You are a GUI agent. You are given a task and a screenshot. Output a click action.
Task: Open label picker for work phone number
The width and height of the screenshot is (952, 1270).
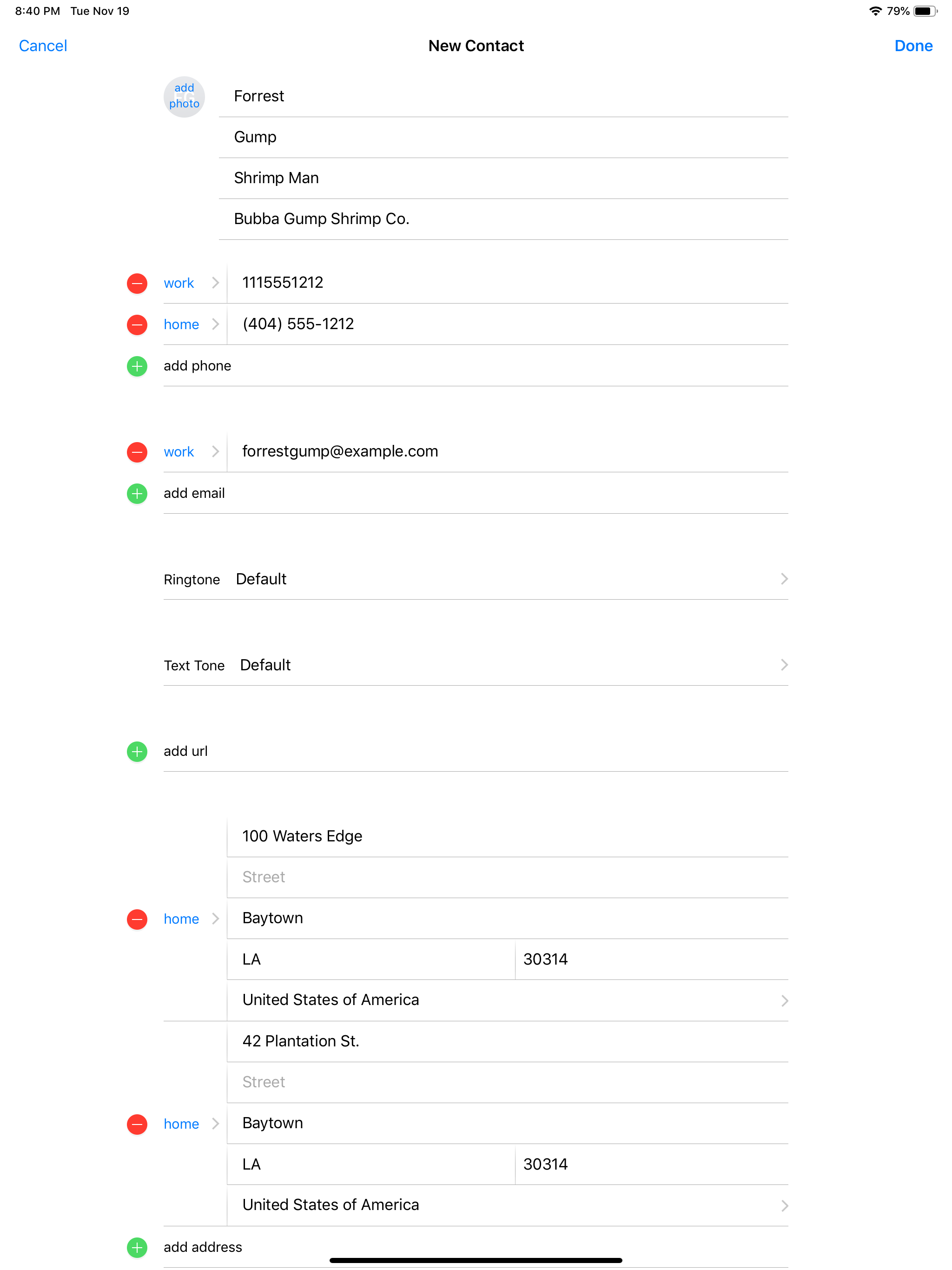coord(190,283)
